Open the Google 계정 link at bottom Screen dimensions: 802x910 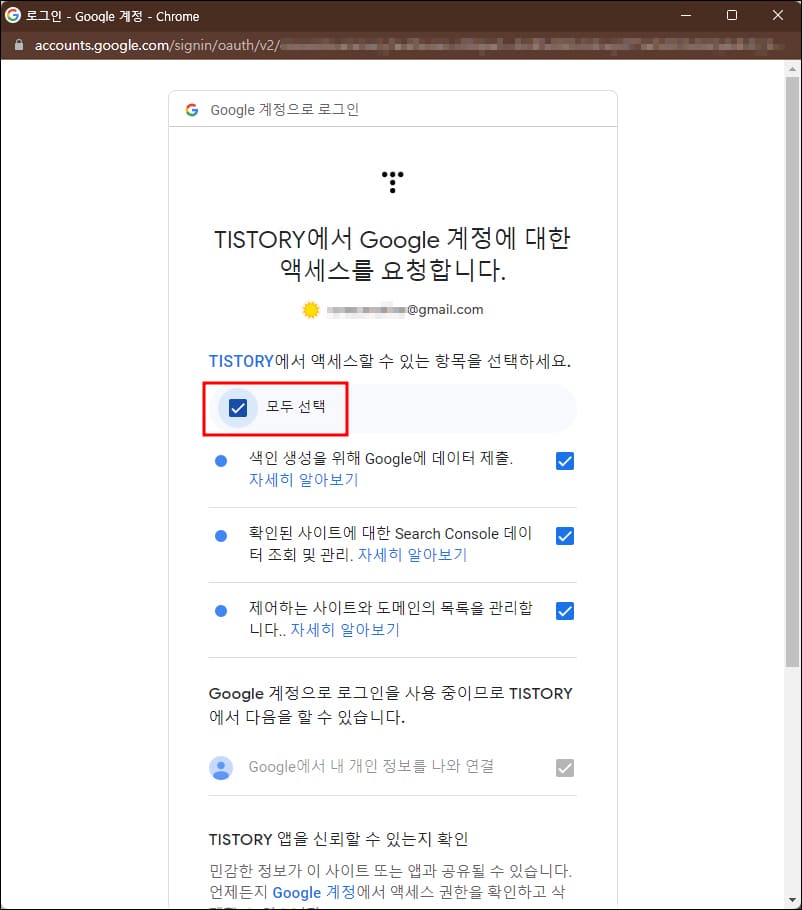313,892
